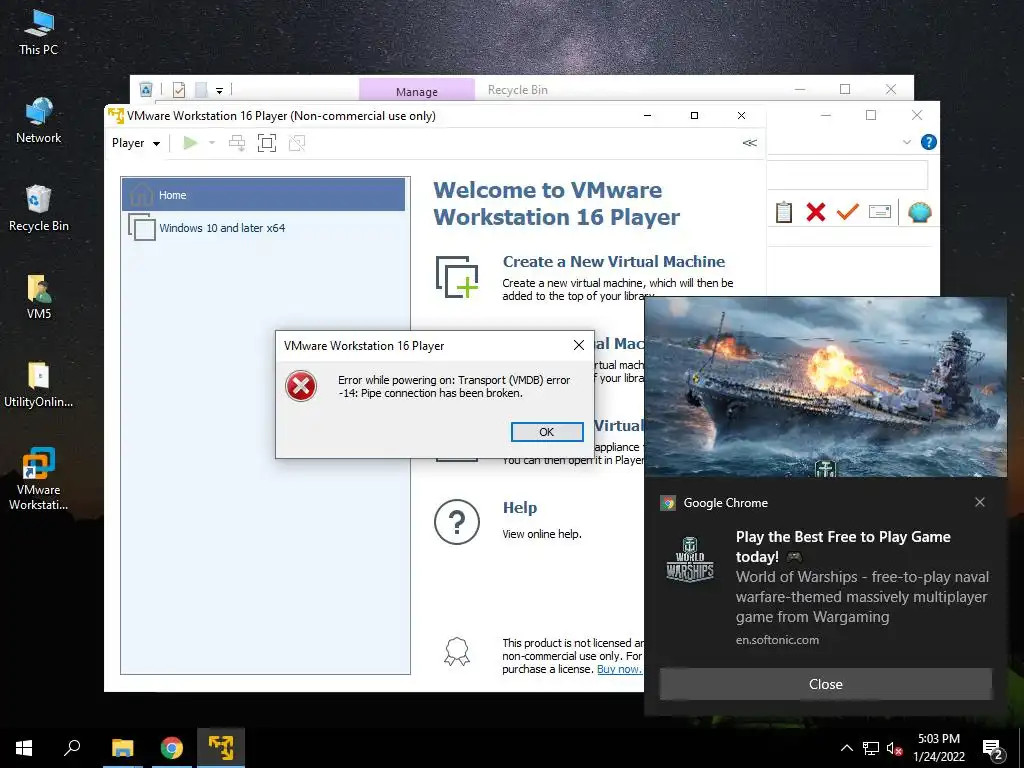Click the taskbar search magnifier
The image size is (1024, 768).
click(x=72, y=748)
